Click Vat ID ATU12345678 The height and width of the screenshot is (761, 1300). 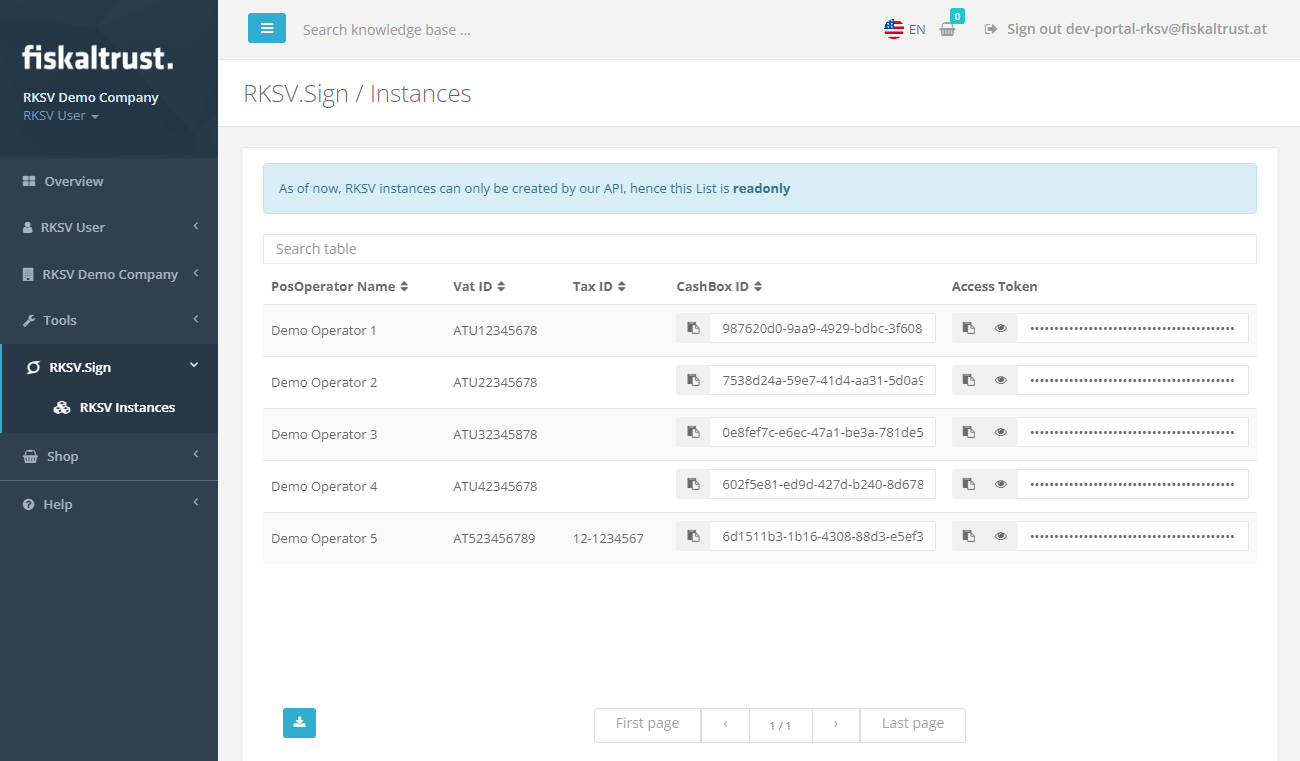pos(495,330)
